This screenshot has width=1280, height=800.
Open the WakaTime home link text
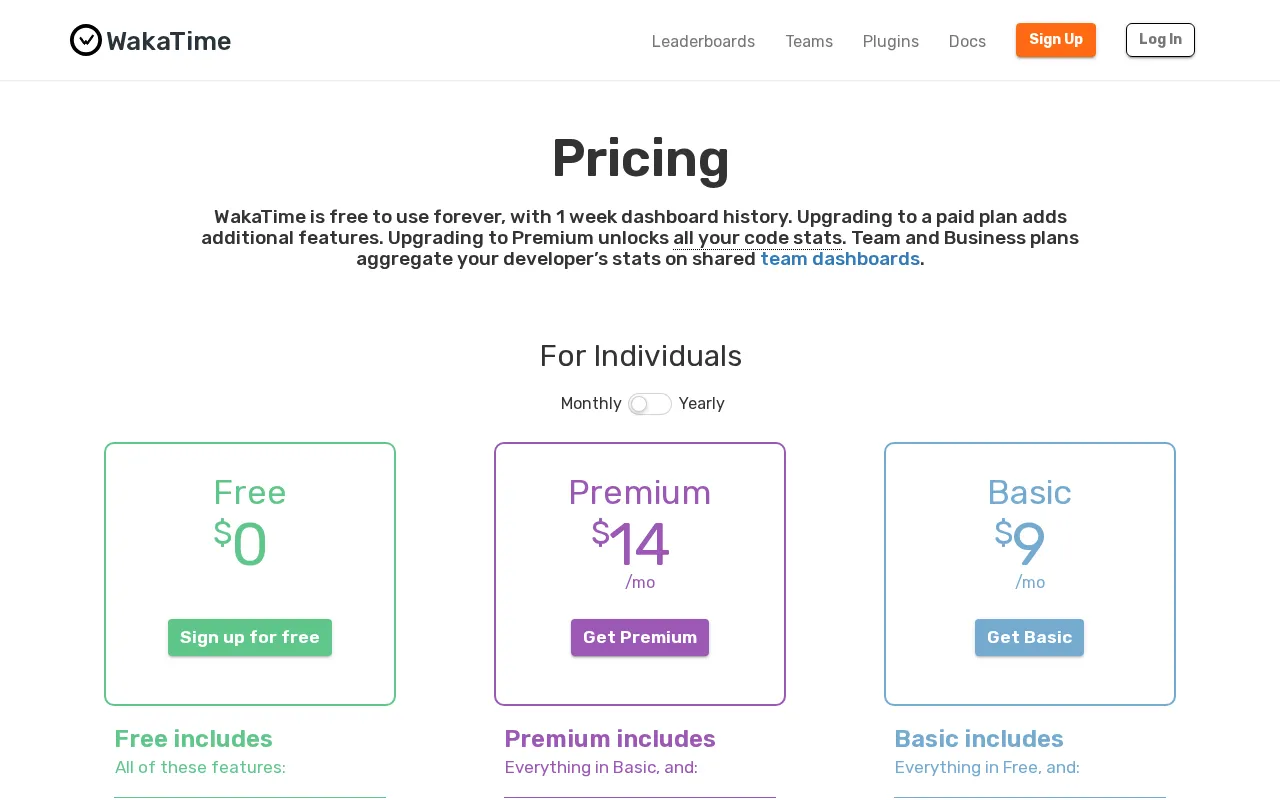point(168,41)
